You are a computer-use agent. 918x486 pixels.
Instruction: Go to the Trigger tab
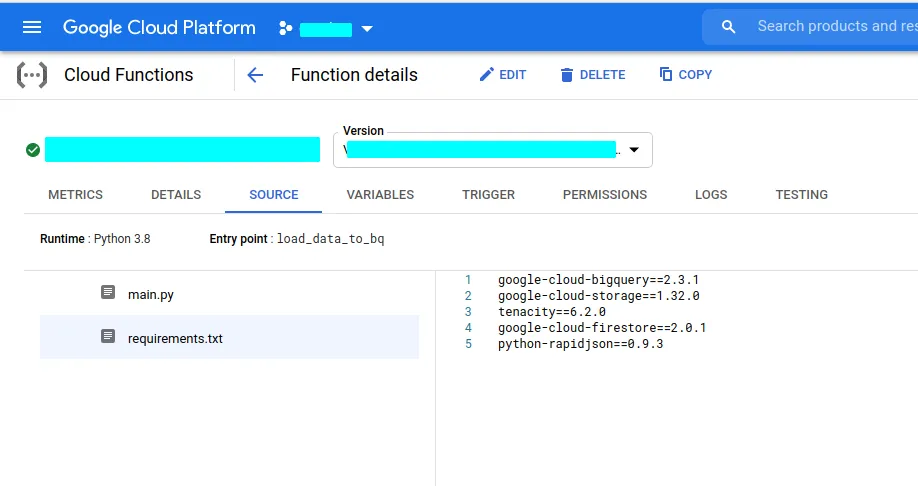(488, 195)
